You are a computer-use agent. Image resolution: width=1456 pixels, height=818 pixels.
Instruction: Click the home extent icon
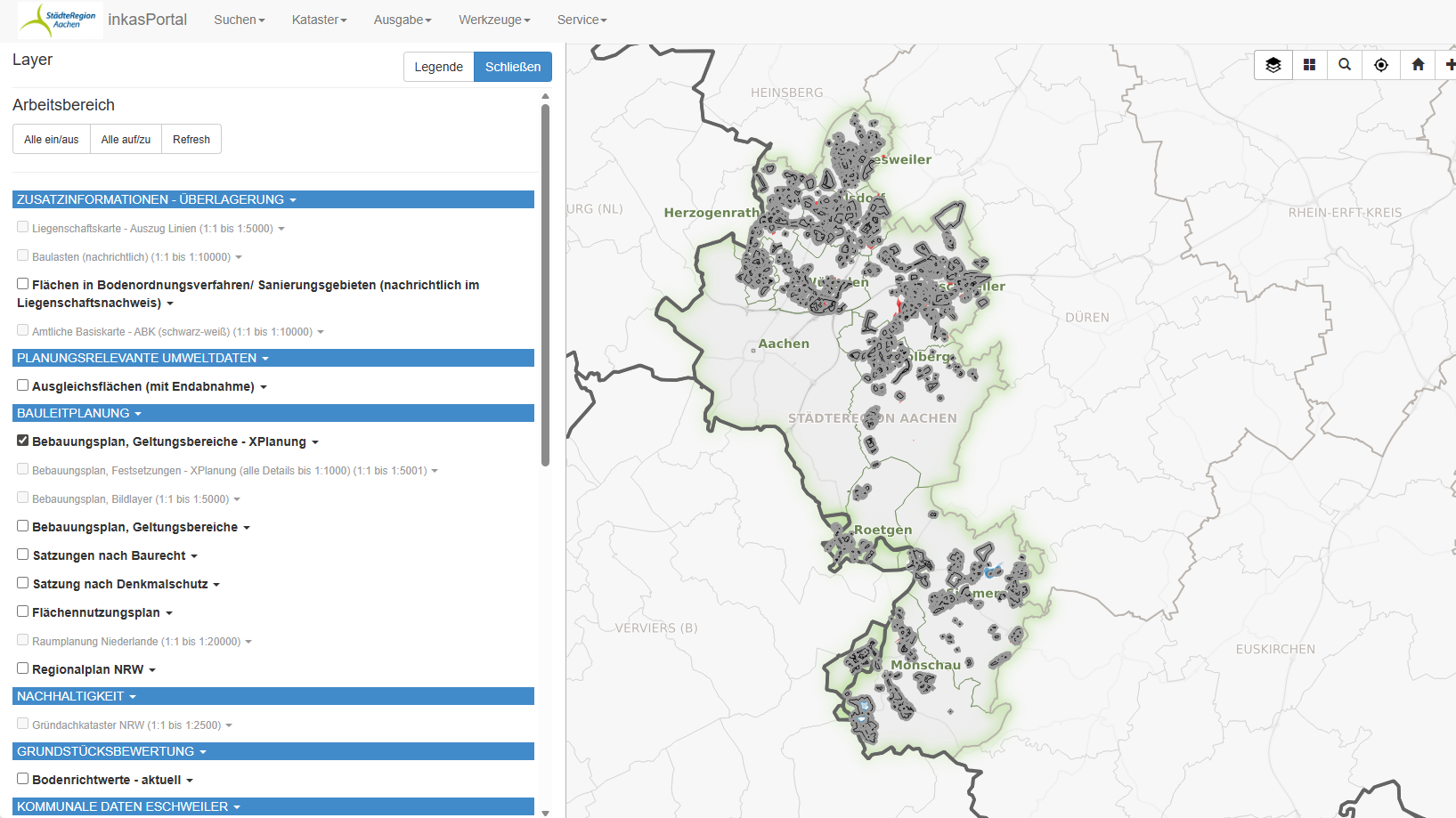point(1418,65)
